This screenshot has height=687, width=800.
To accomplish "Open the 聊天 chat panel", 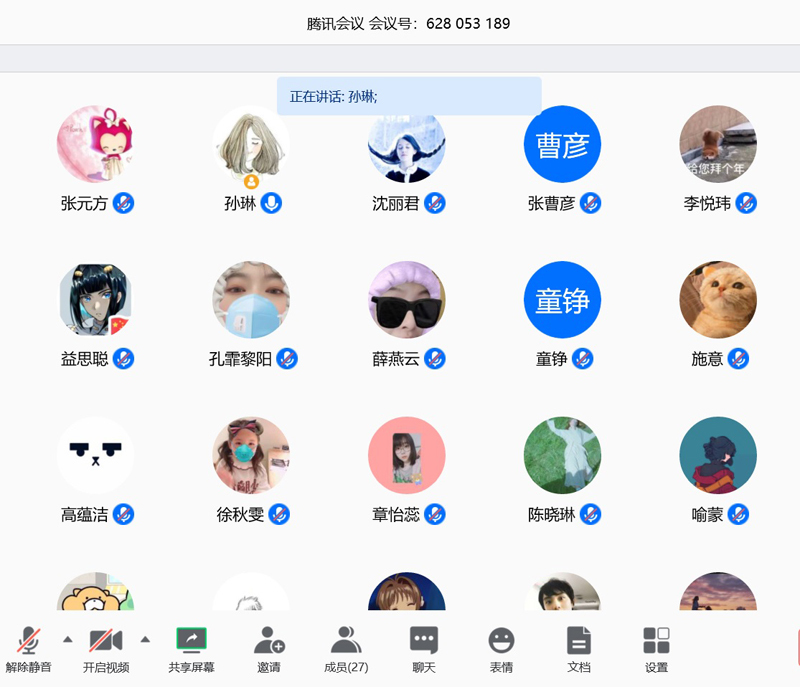I will tap(424, 641).
